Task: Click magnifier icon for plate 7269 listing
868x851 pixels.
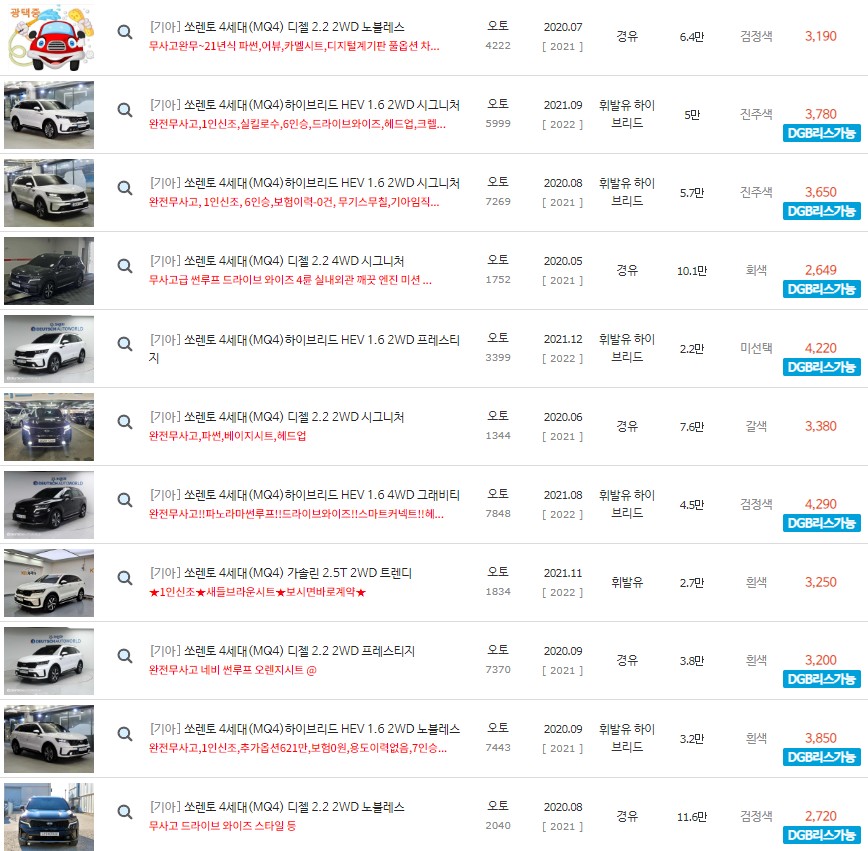Action: (x=125, y=188)
